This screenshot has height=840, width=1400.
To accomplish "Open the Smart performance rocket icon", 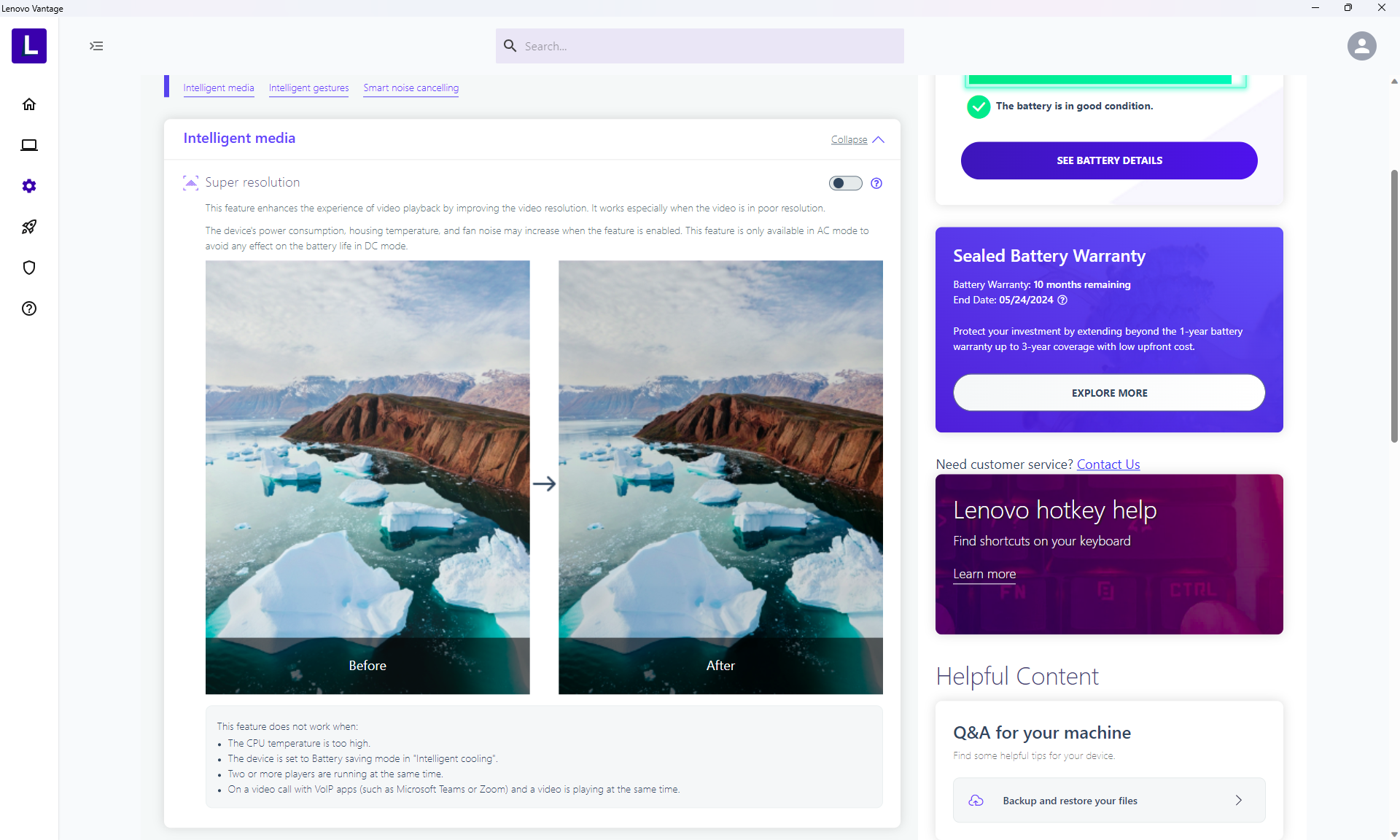I will pyautogui.click(x=29, y=227).
